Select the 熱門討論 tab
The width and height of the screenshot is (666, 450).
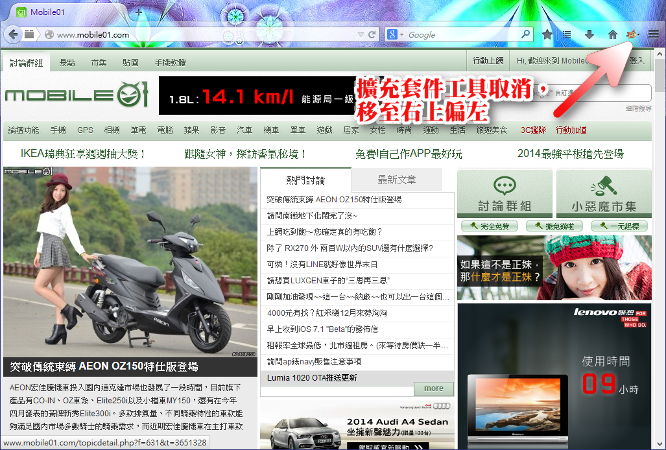click(x=305, y=180)
